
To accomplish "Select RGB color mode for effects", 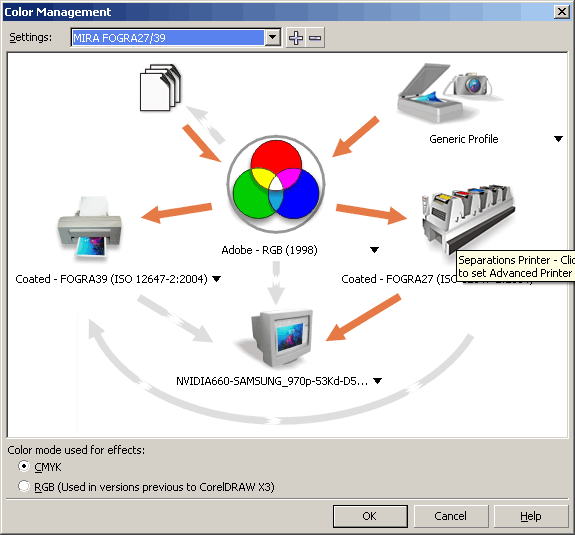I will click(x=24, y=487).
